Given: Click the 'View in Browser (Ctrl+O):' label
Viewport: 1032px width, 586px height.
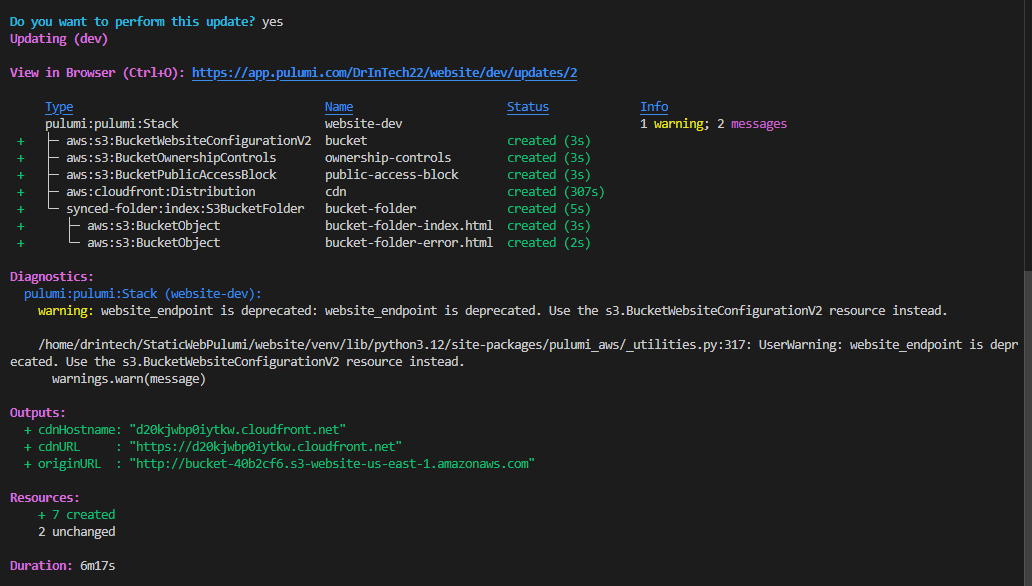Looking at the screenshot, I should coord(97,72).
